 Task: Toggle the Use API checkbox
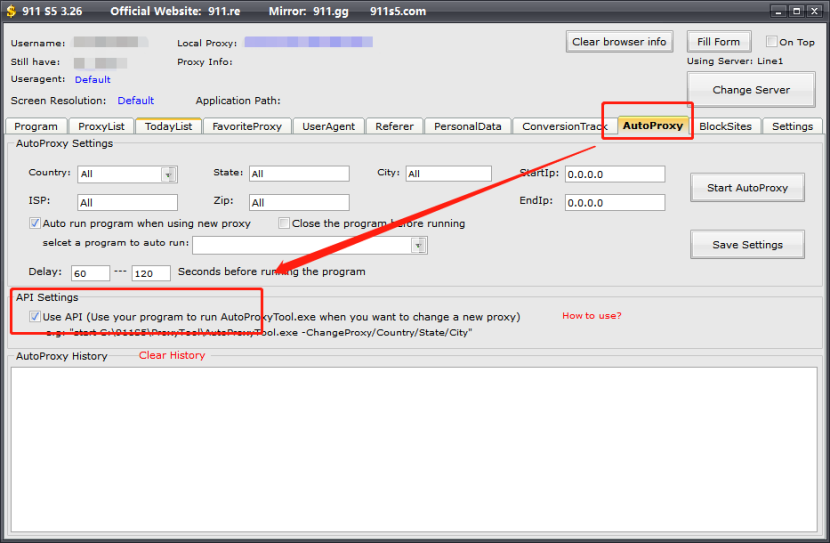[x=36, y=317]
